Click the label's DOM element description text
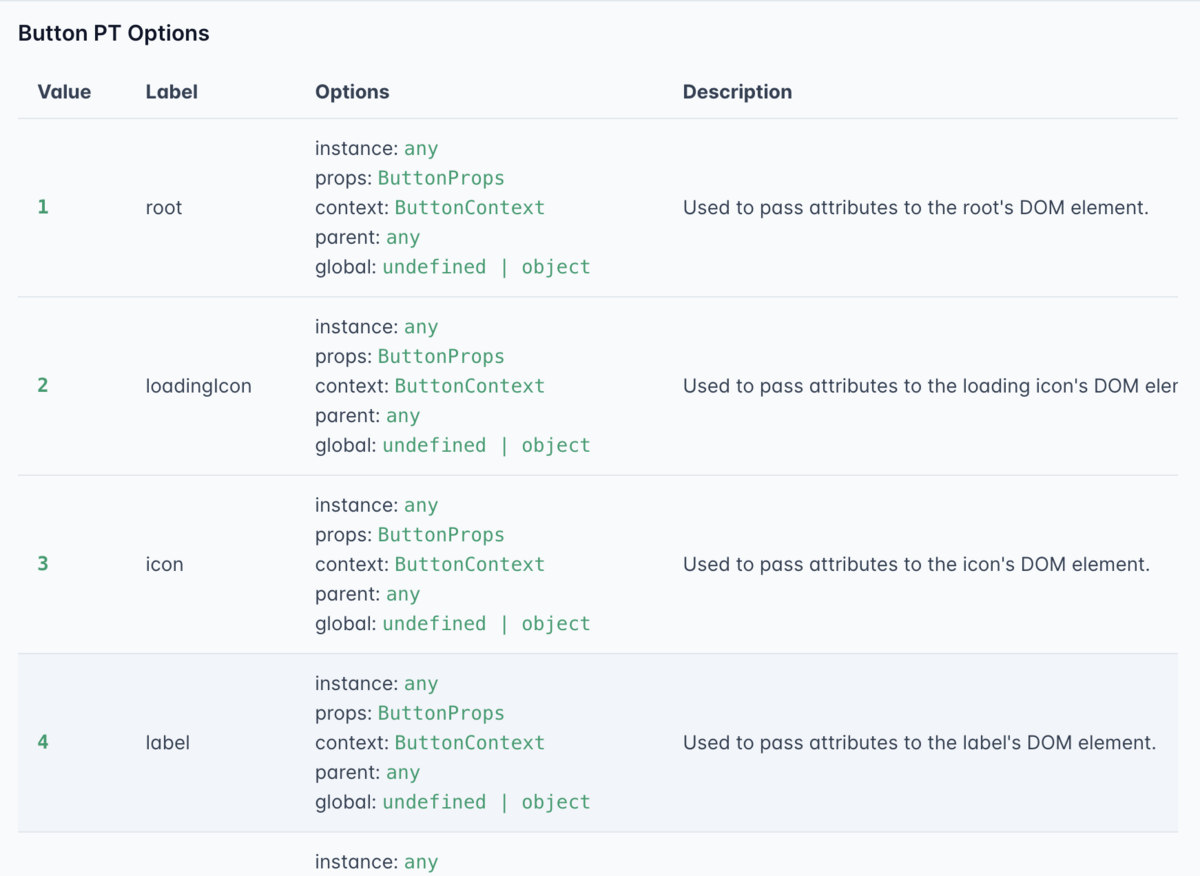 (919, 743)
